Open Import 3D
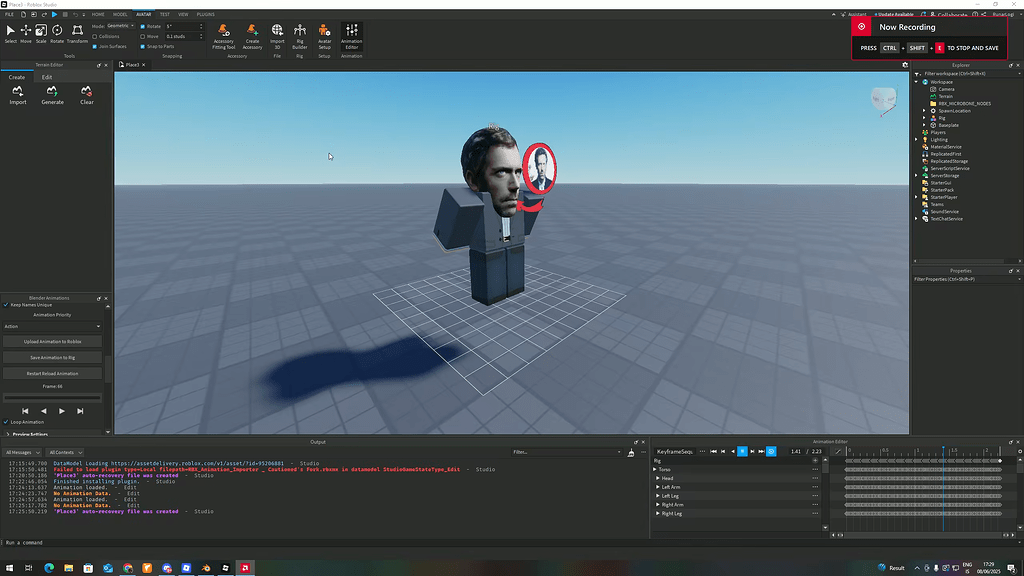The height and width of the screenshot is (576, 1024). click(x=277, y=37)
